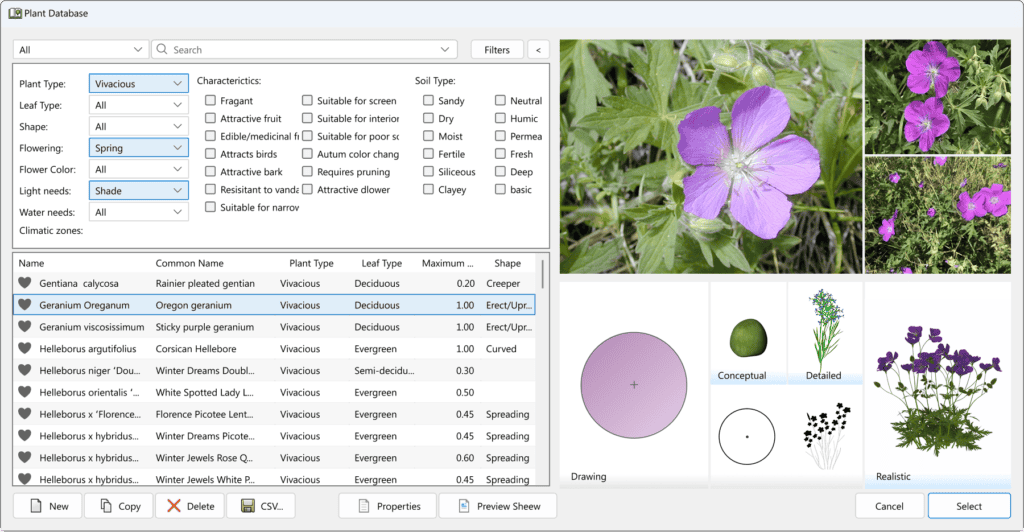
Task: Click the heart icon next to Helleborus argutifolius
Action: (26, 349)
